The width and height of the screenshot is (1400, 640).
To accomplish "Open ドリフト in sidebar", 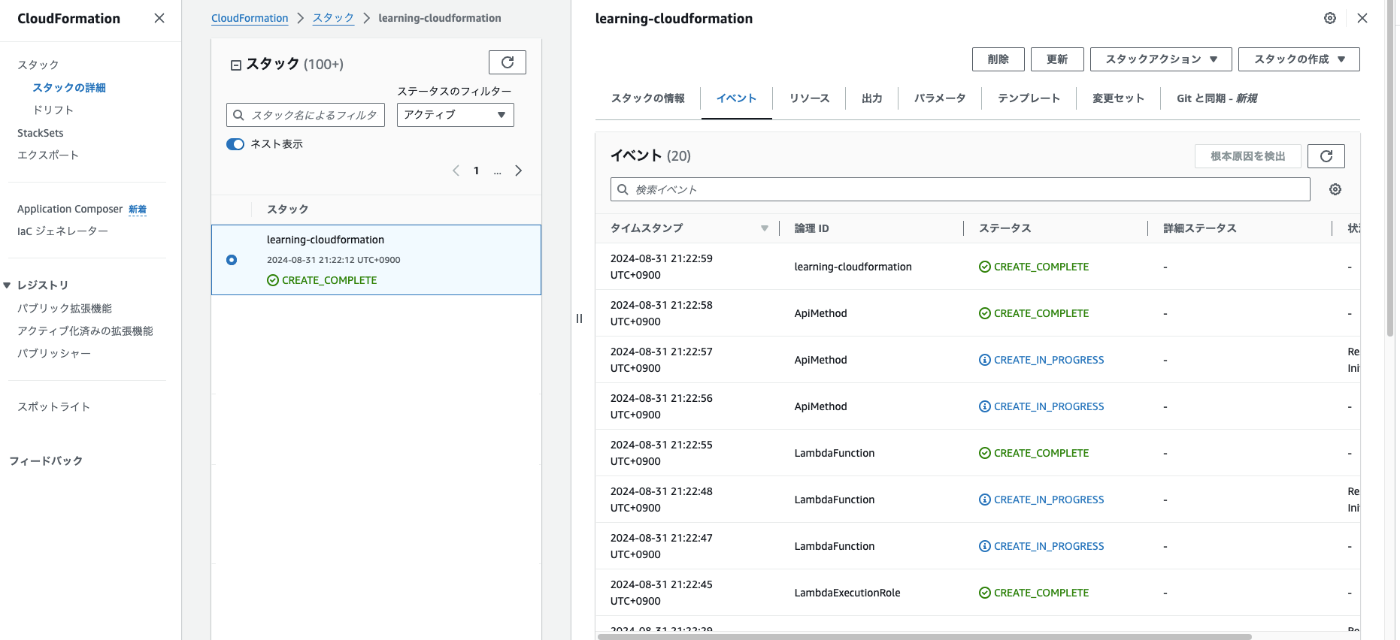I will coord(53,110).
